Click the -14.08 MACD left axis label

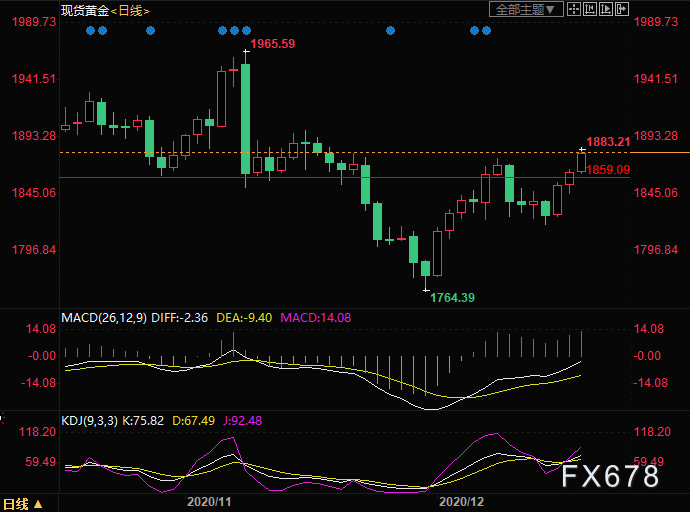click(x=39, y=383)
